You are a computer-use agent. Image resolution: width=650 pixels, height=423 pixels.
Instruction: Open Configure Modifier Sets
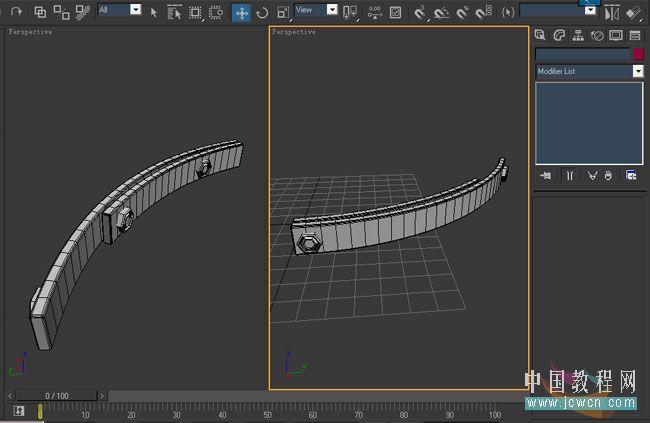coord(631,176)
